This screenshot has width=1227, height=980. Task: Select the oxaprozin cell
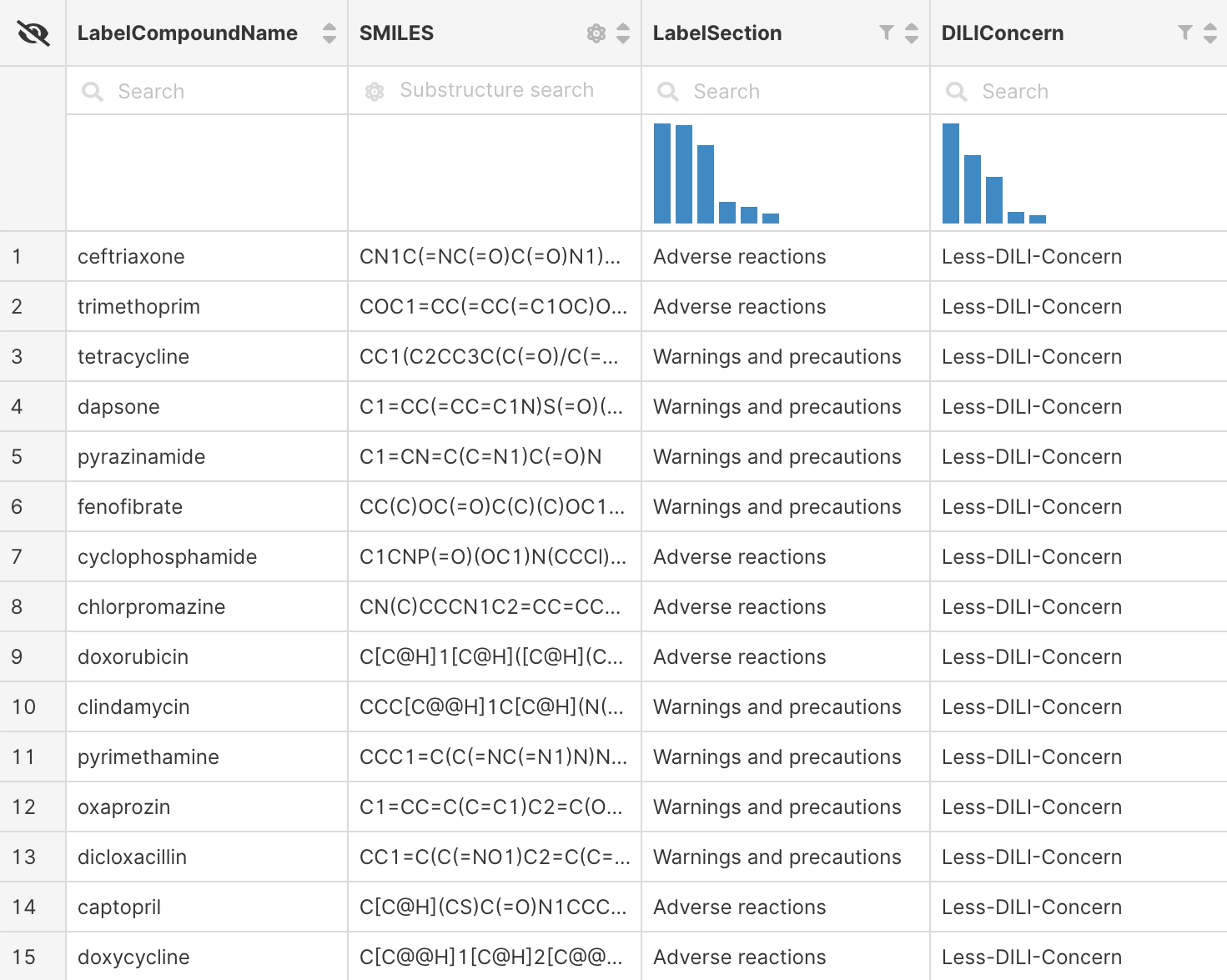tap(207, 807)
